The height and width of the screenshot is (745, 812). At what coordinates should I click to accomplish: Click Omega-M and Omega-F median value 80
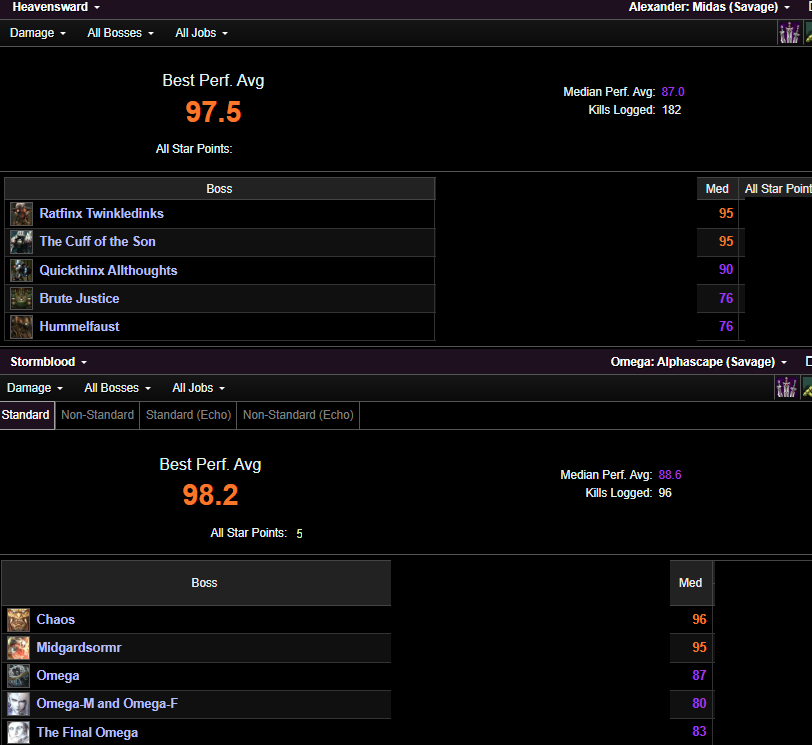click(699, 703)
